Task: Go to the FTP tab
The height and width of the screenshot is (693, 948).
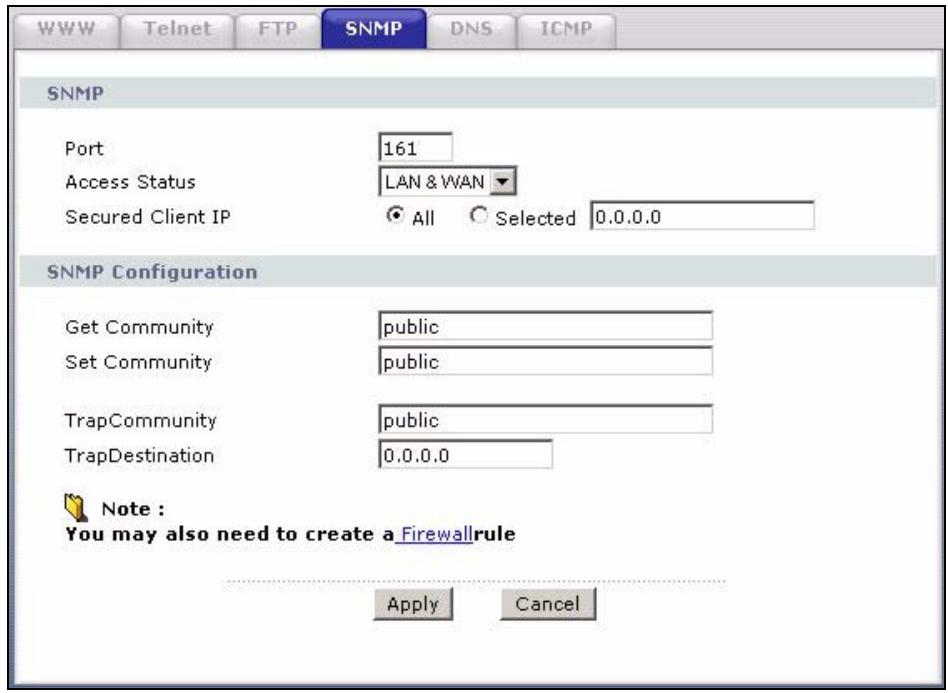Action: [x=278, y=29]
